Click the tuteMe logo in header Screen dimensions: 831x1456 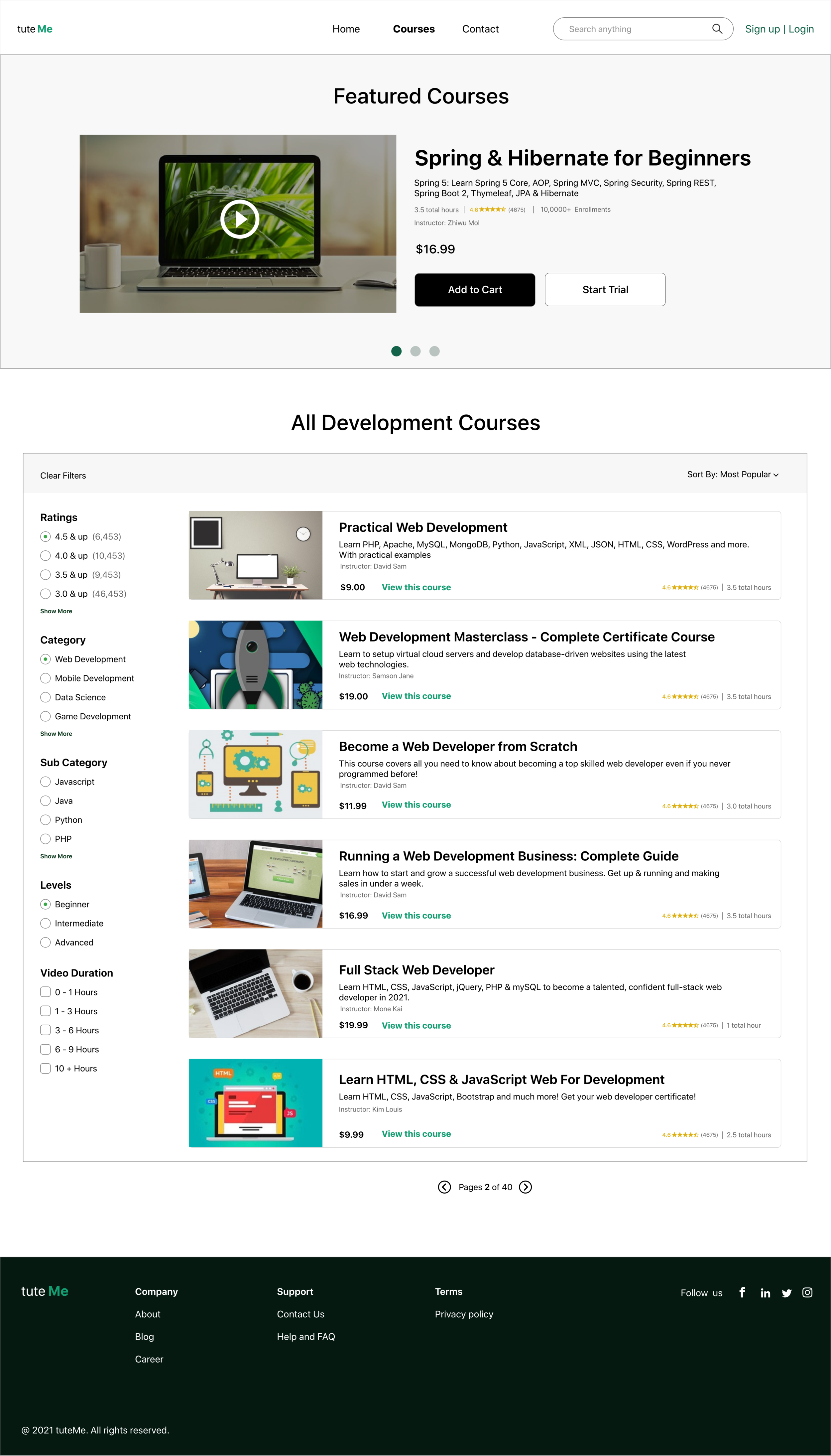point(35,29)
